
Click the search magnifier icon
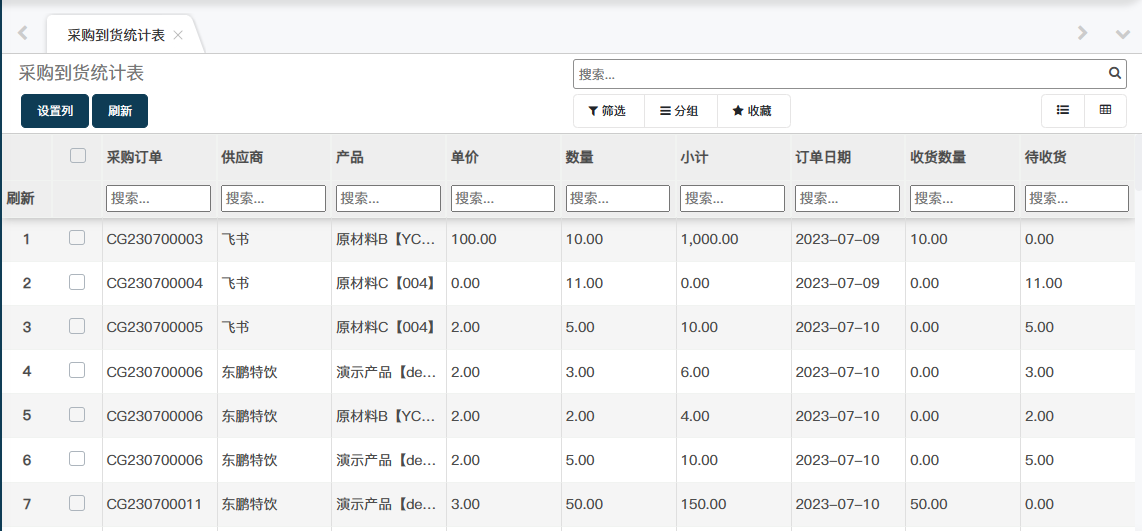tap(1114, 73)
